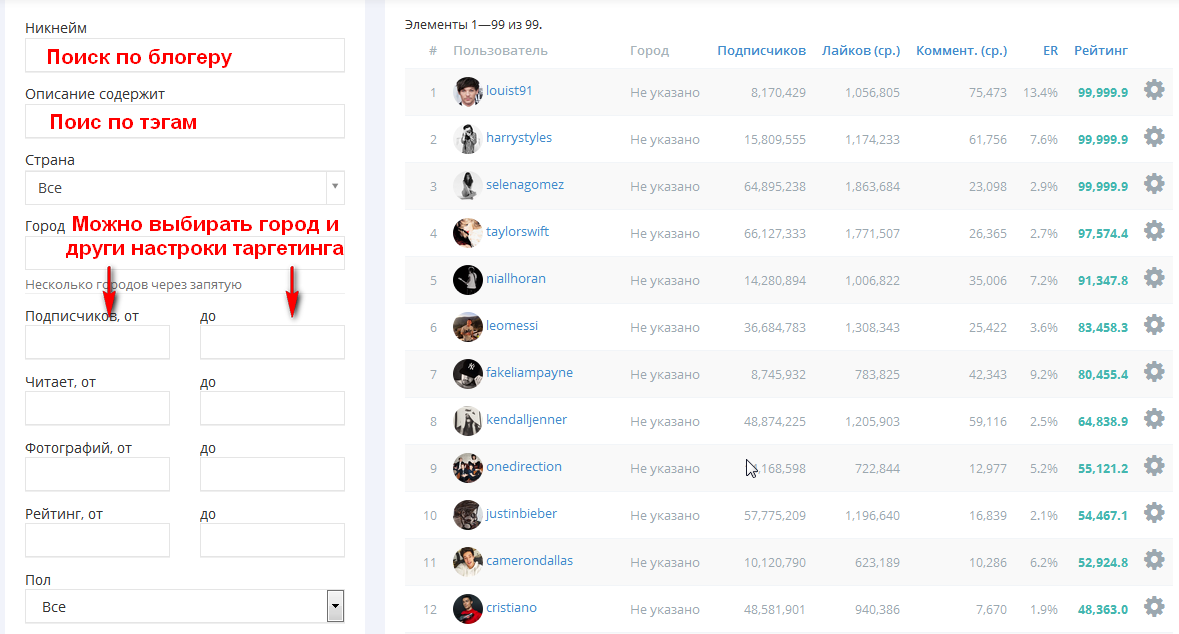
Task: Open settings gear for selenagomez row
Action: tap(1154, 184)
